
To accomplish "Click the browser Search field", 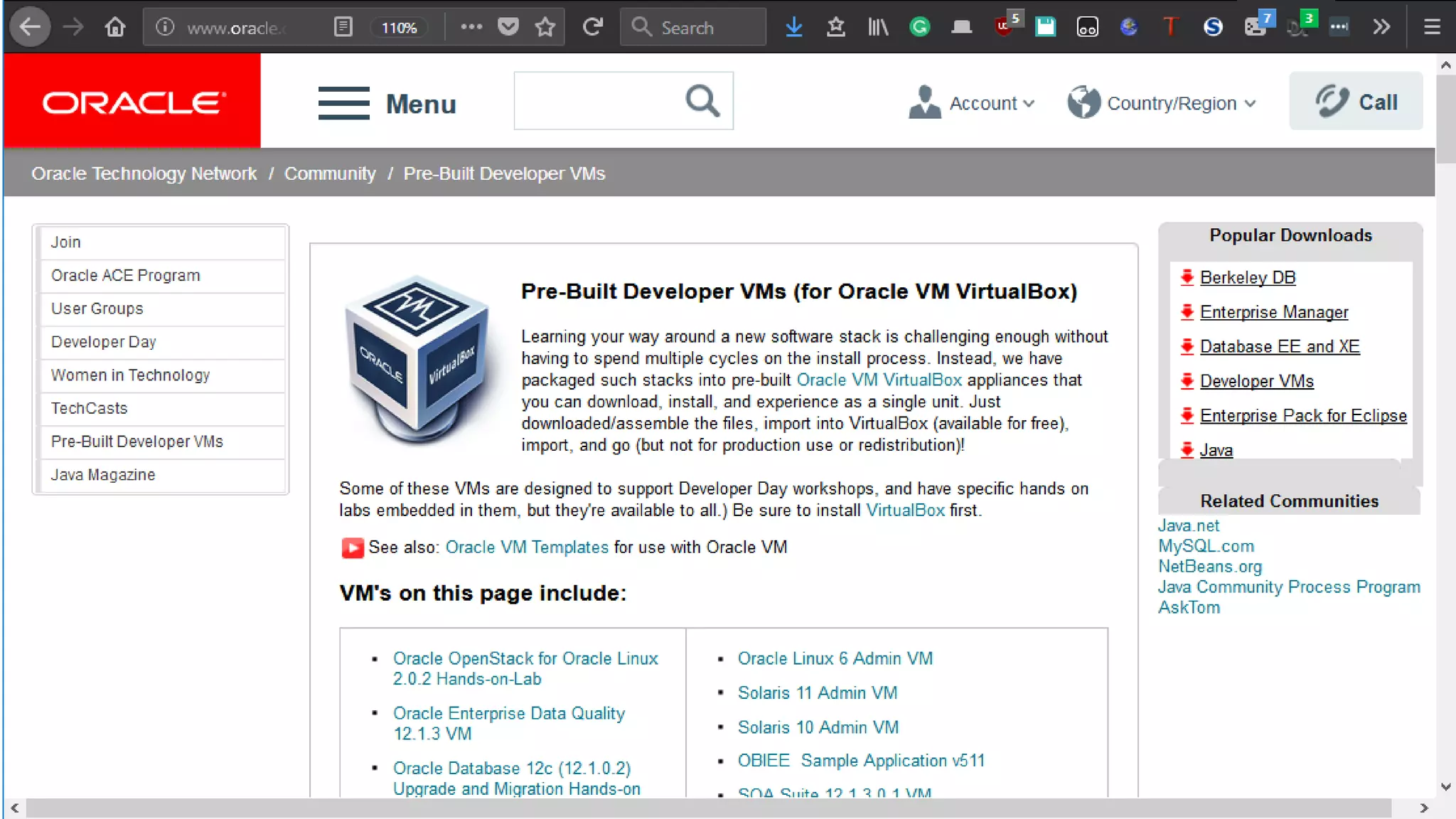I will coord(693,27).
